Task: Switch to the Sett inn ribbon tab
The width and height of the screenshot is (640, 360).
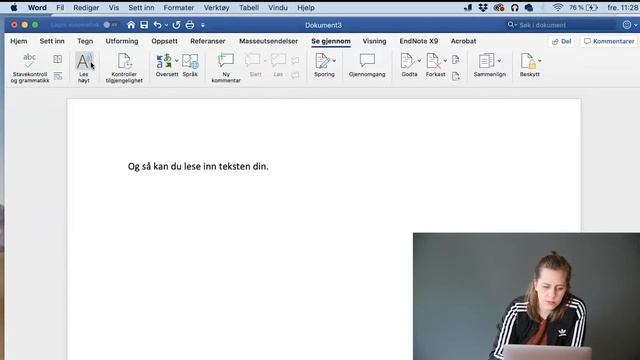Action: click(52, 41)
